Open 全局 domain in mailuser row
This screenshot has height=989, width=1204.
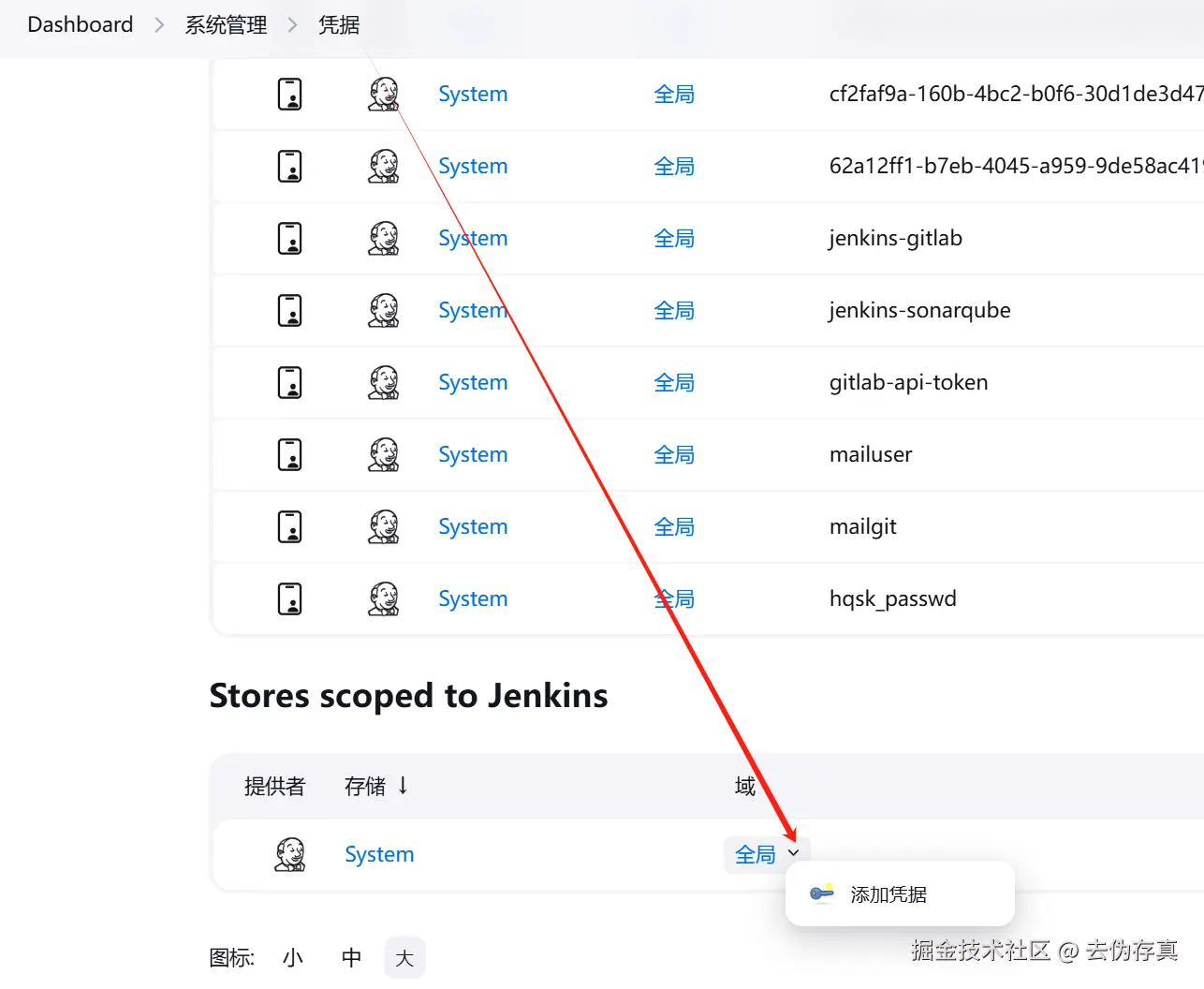674,455
